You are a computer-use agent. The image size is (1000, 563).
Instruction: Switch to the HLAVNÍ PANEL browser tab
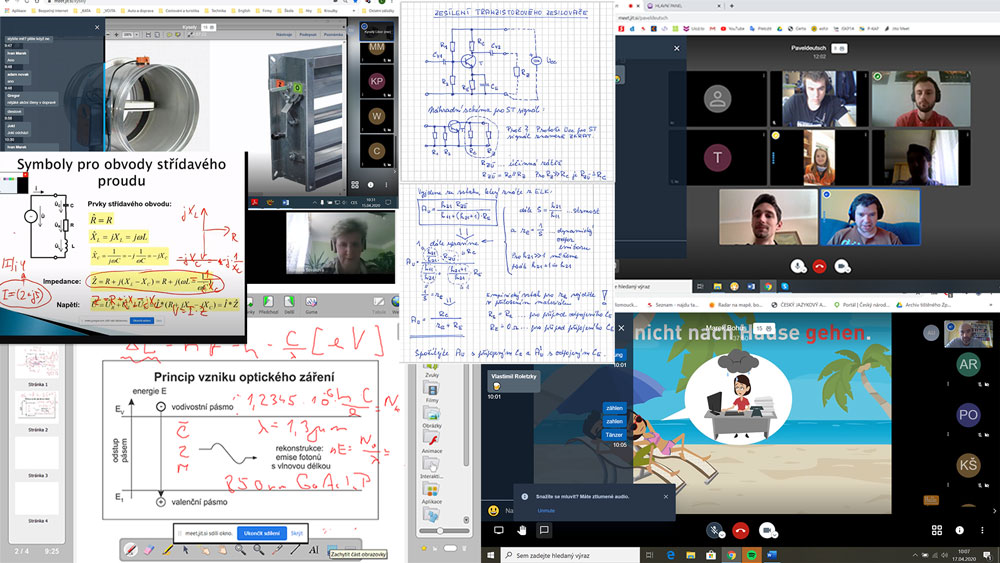tap(682, 6)
